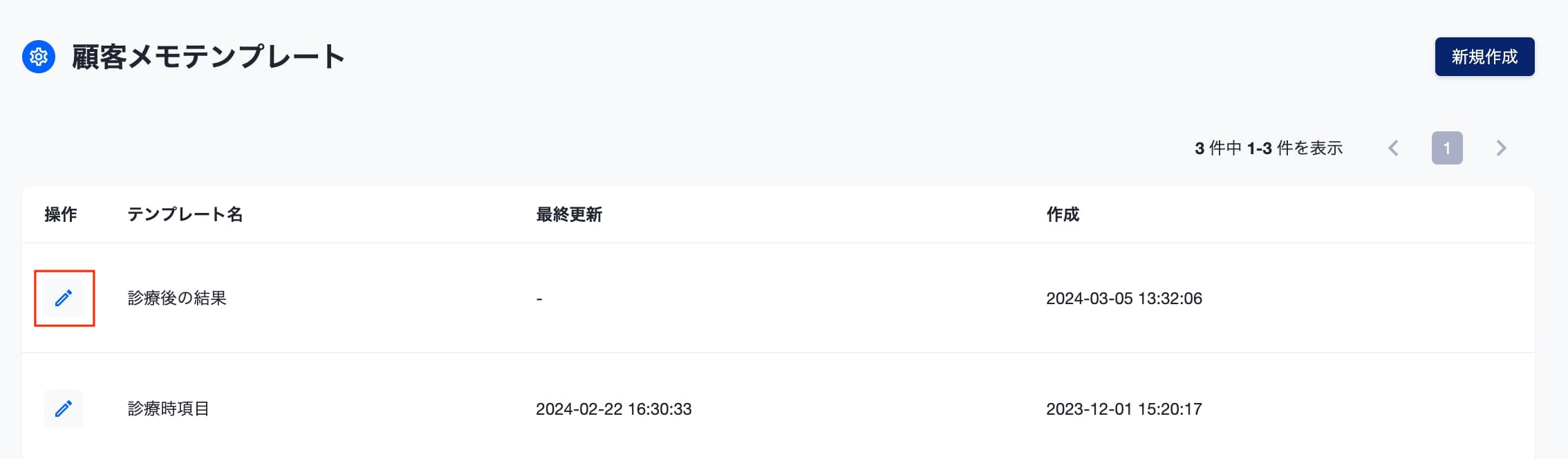Click the empty area of 診療時項目 row
The image size is (1568, 459).
click(1369, 409)
